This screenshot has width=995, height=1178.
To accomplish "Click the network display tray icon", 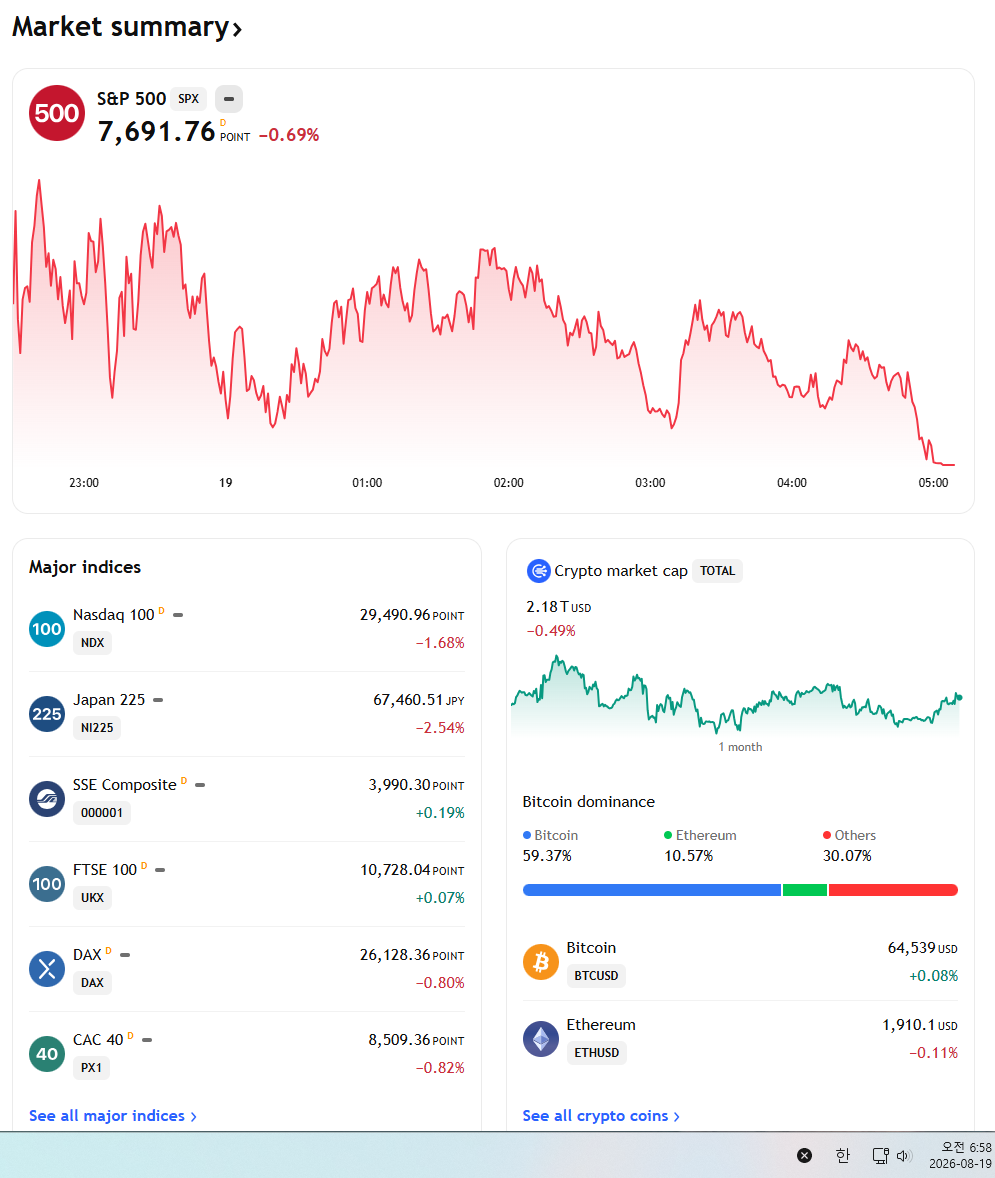I will [x=880, y=1155].
